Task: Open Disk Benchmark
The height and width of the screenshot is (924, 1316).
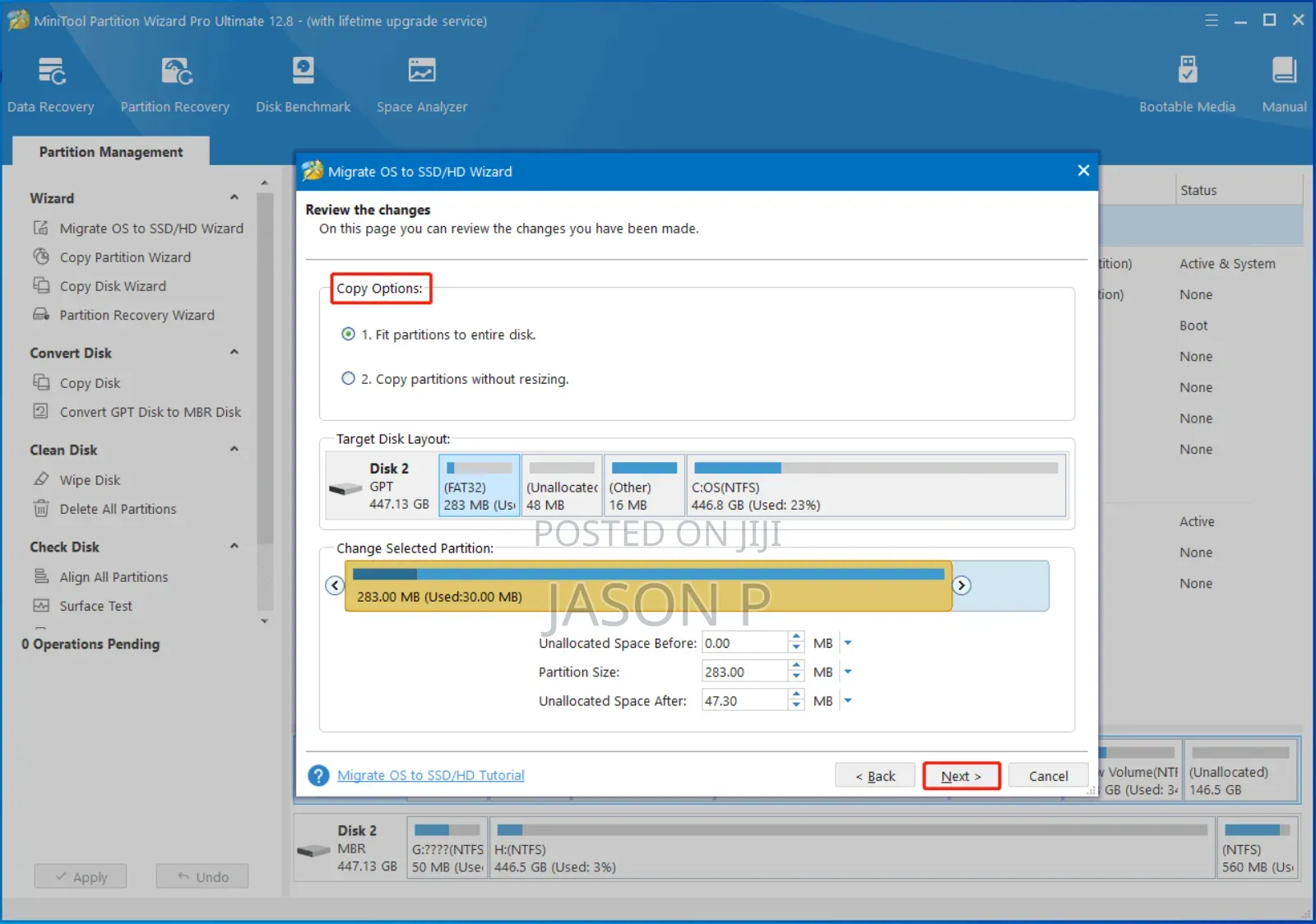Action: click(x=303, y=85)
